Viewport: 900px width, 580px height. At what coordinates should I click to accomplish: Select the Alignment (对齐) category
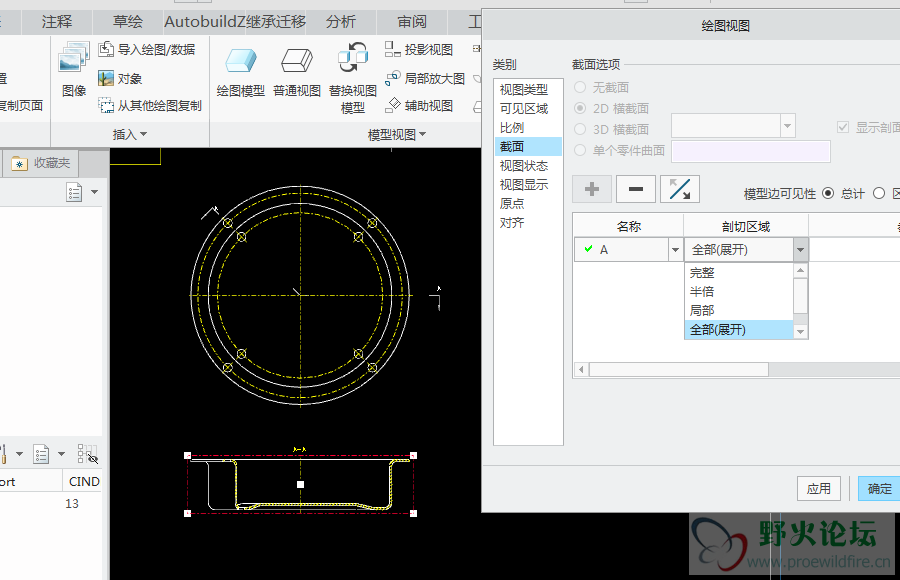click(x=527, y=223)
